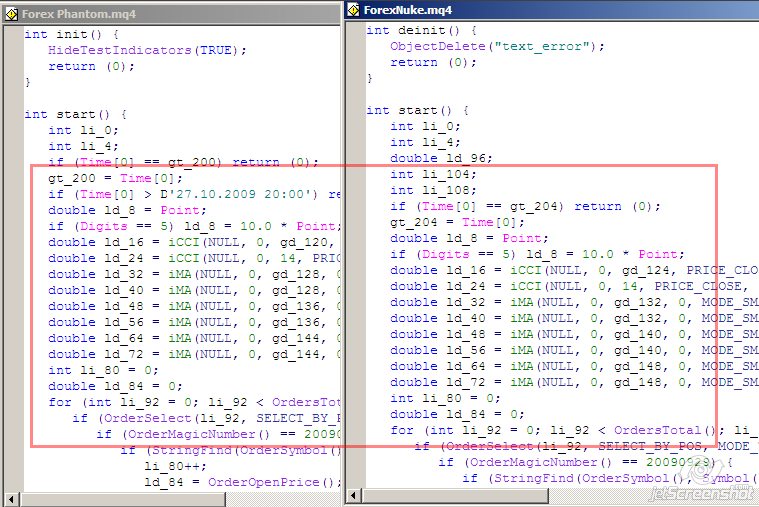Click the 'gt_204 = Time[0];' line
This screenshot has width=759, height=507.
click(x=457, y=222)
